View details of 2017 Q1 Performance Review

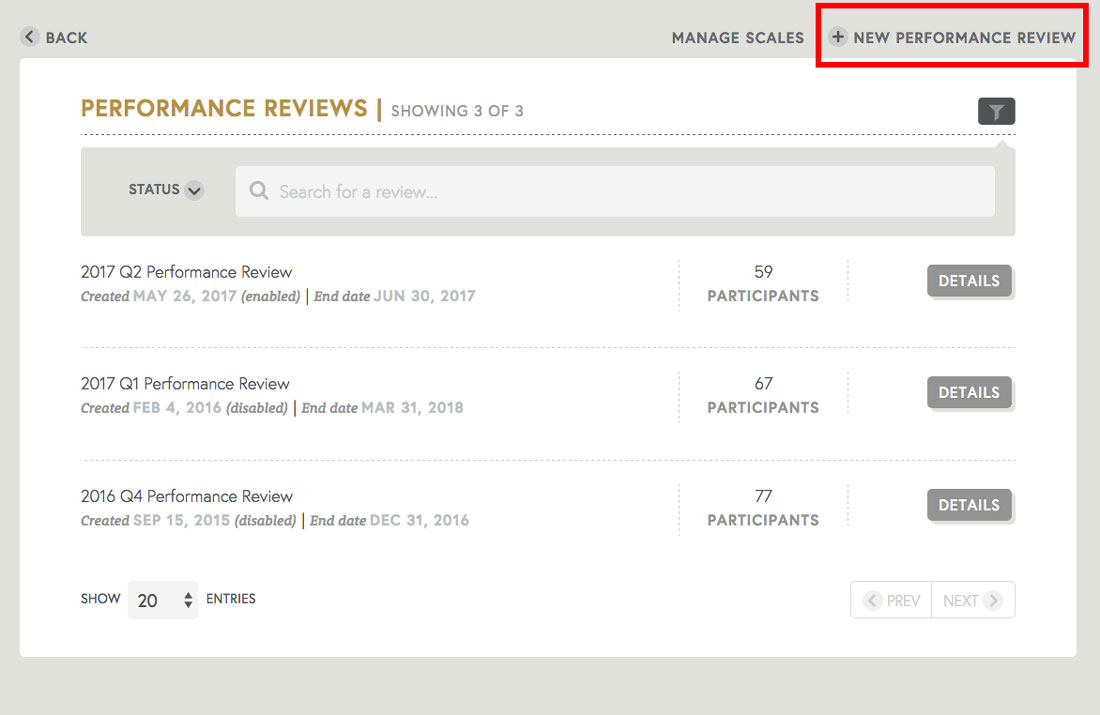pos(969,392)
